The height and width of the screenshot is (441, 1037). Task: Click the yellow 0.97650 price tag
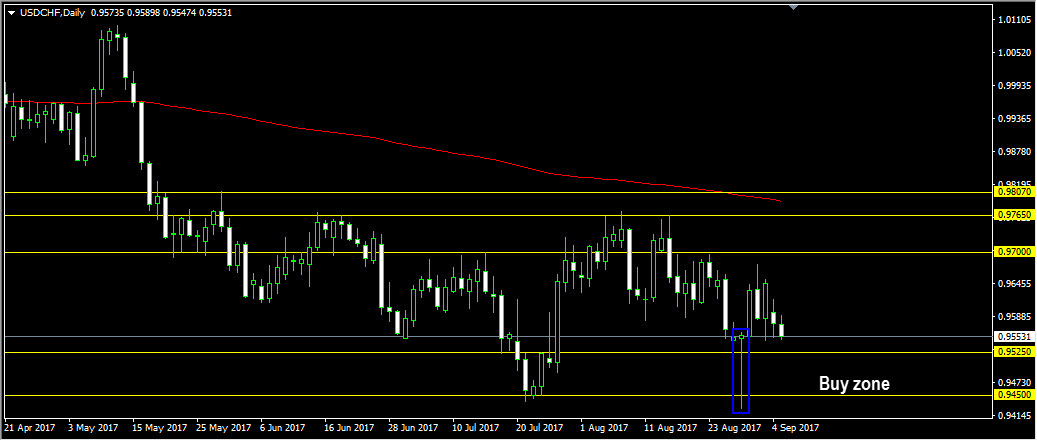pos(1015,216)
